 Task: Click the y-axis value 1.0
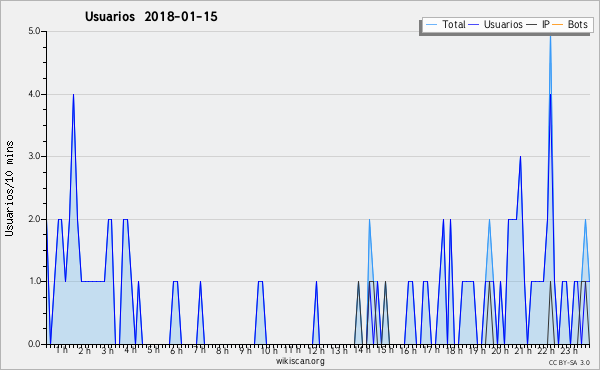click(x=34, y=282)
